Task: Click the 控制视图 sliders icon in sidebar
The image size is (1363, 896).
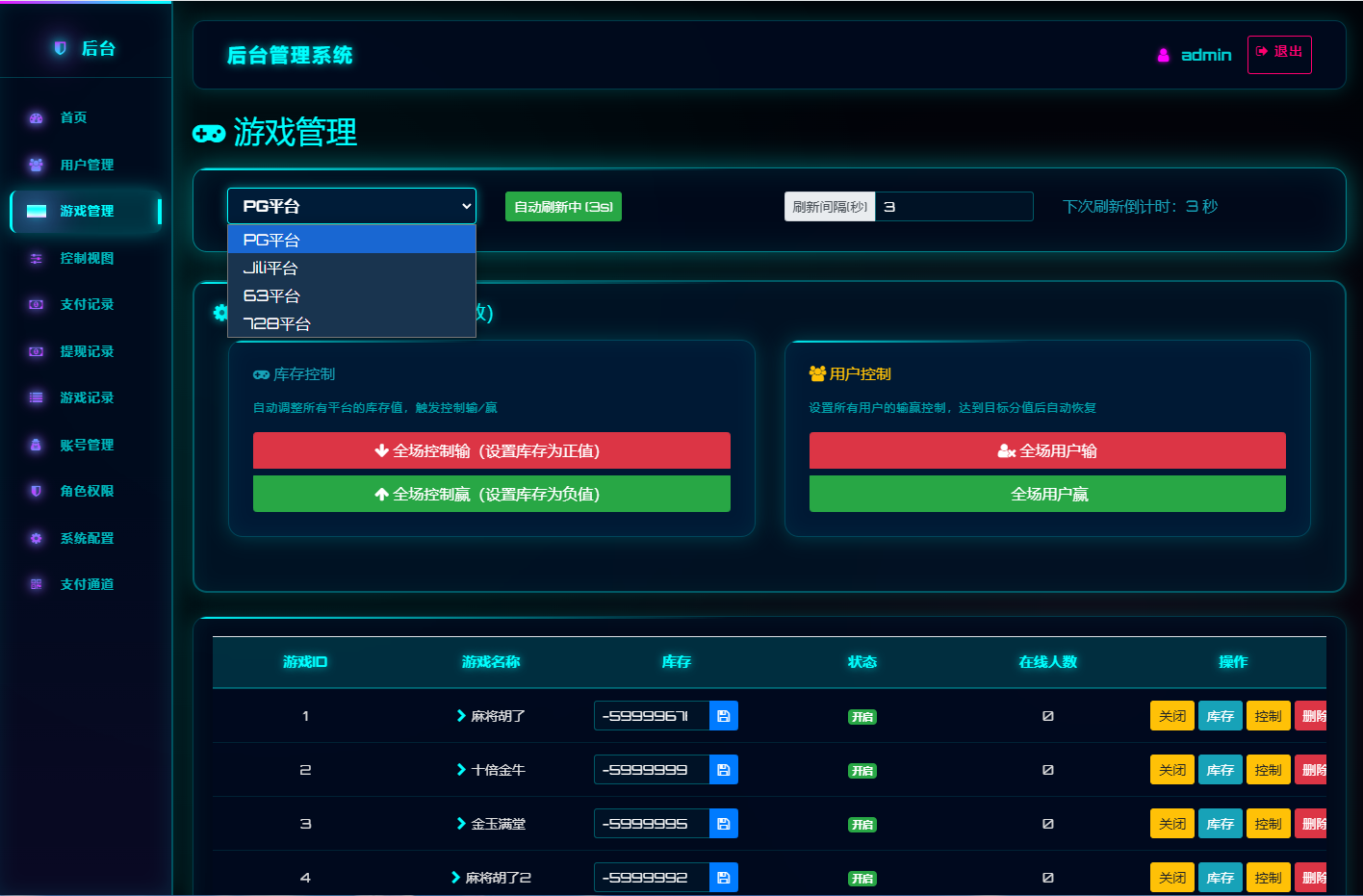Action: click(36, 258)
